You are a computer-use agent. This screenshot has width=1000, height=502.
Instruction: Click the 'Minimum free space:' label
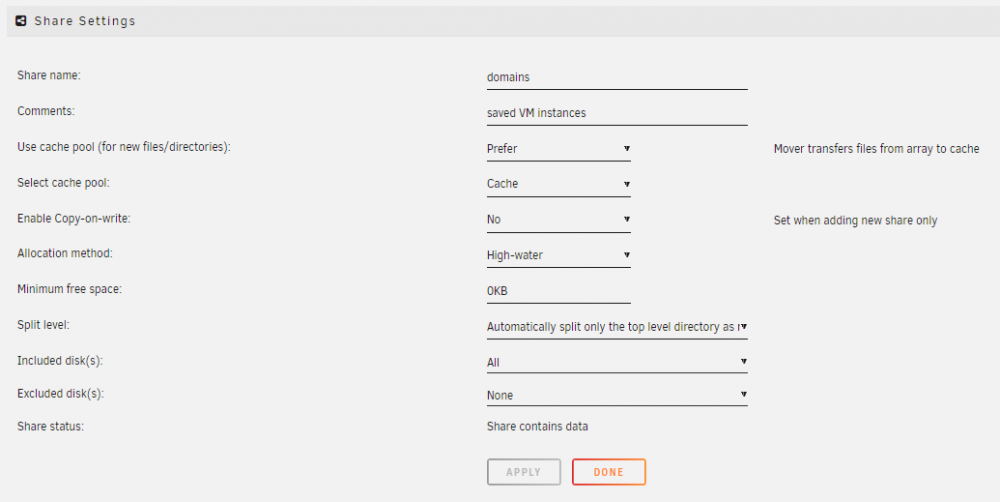click(69, 289)
